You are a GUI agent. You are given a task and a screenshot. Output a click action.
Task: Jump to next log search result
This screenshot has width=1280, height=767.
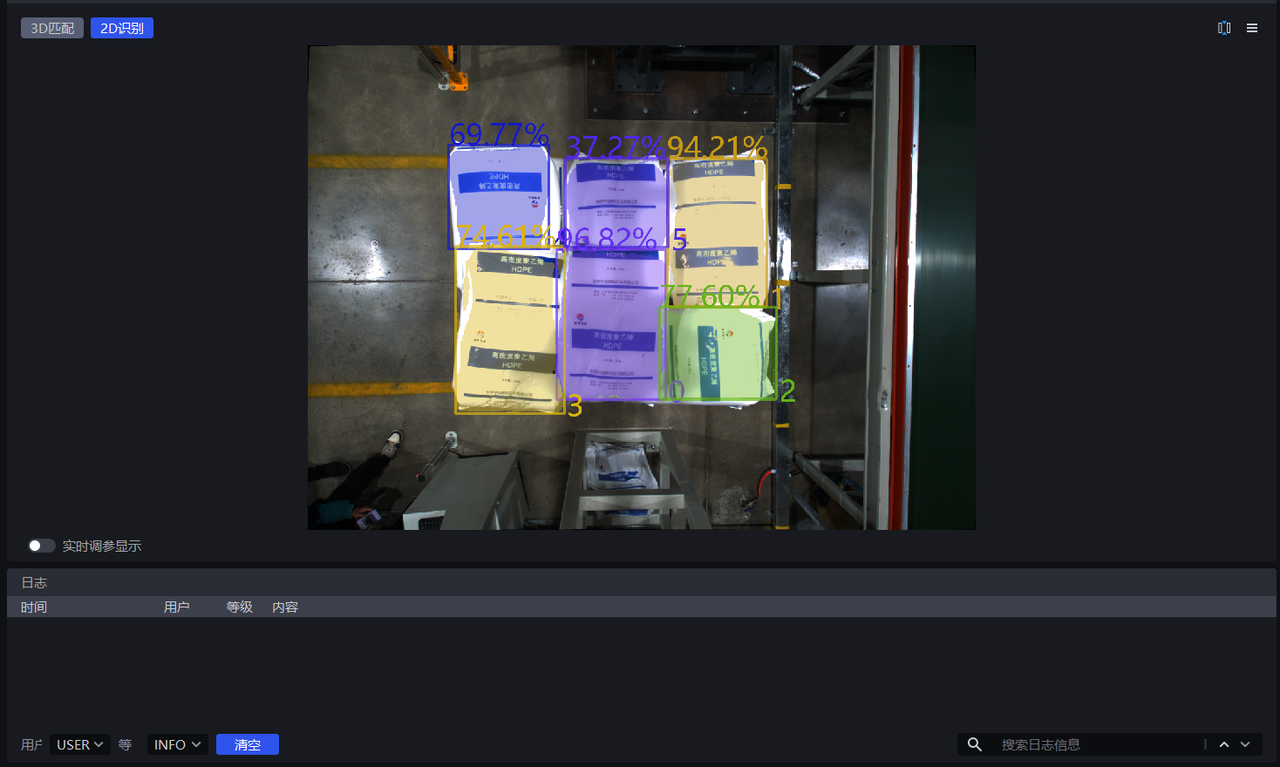(1245, 744)
